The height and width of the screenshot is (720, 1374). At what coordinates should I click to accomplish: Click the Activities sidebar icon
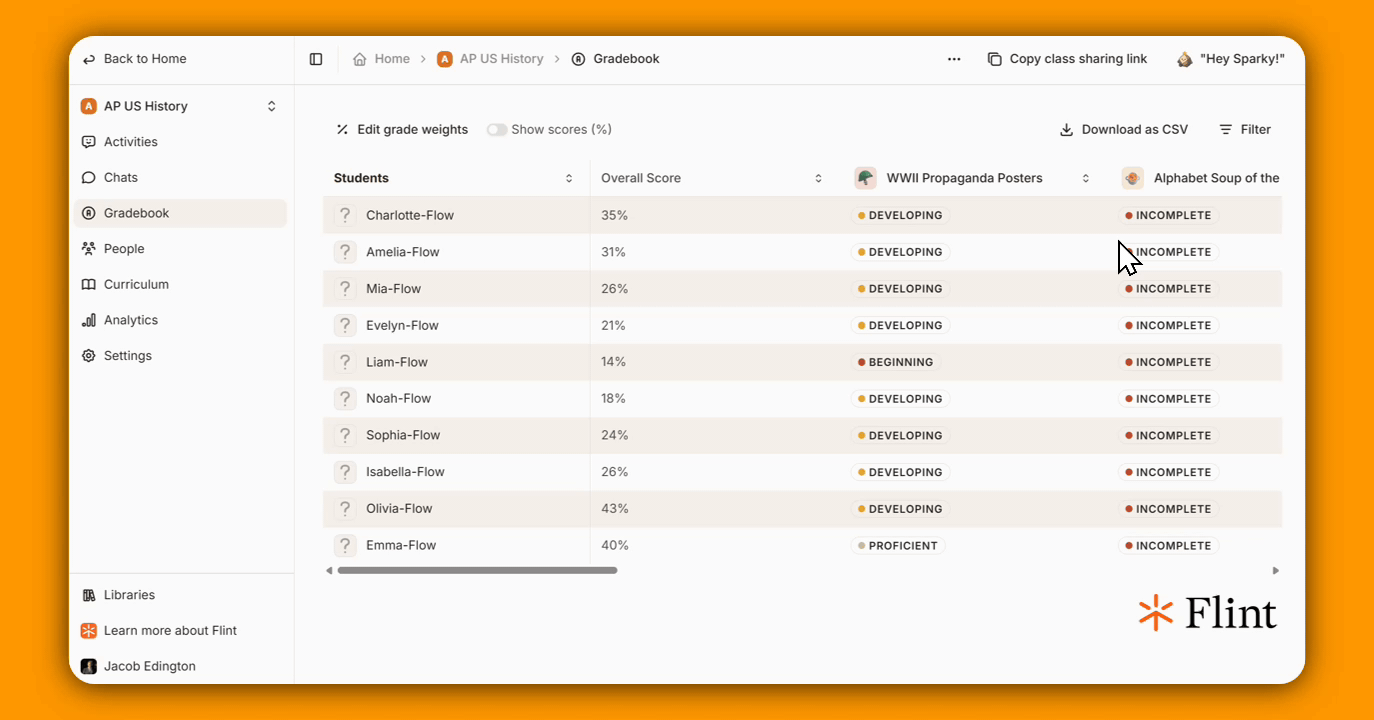click(89, 142)
